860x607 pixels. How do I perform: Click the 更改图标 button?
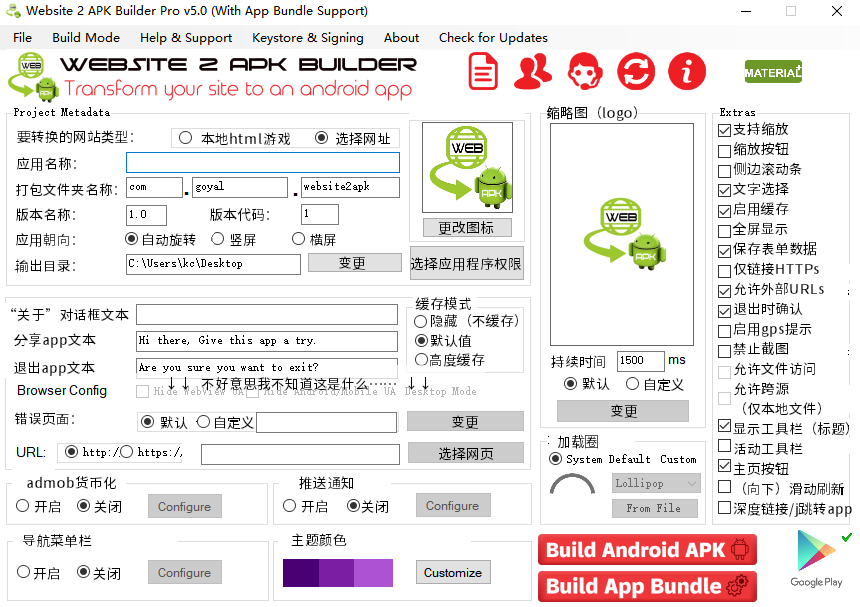(x=467, y=228)
